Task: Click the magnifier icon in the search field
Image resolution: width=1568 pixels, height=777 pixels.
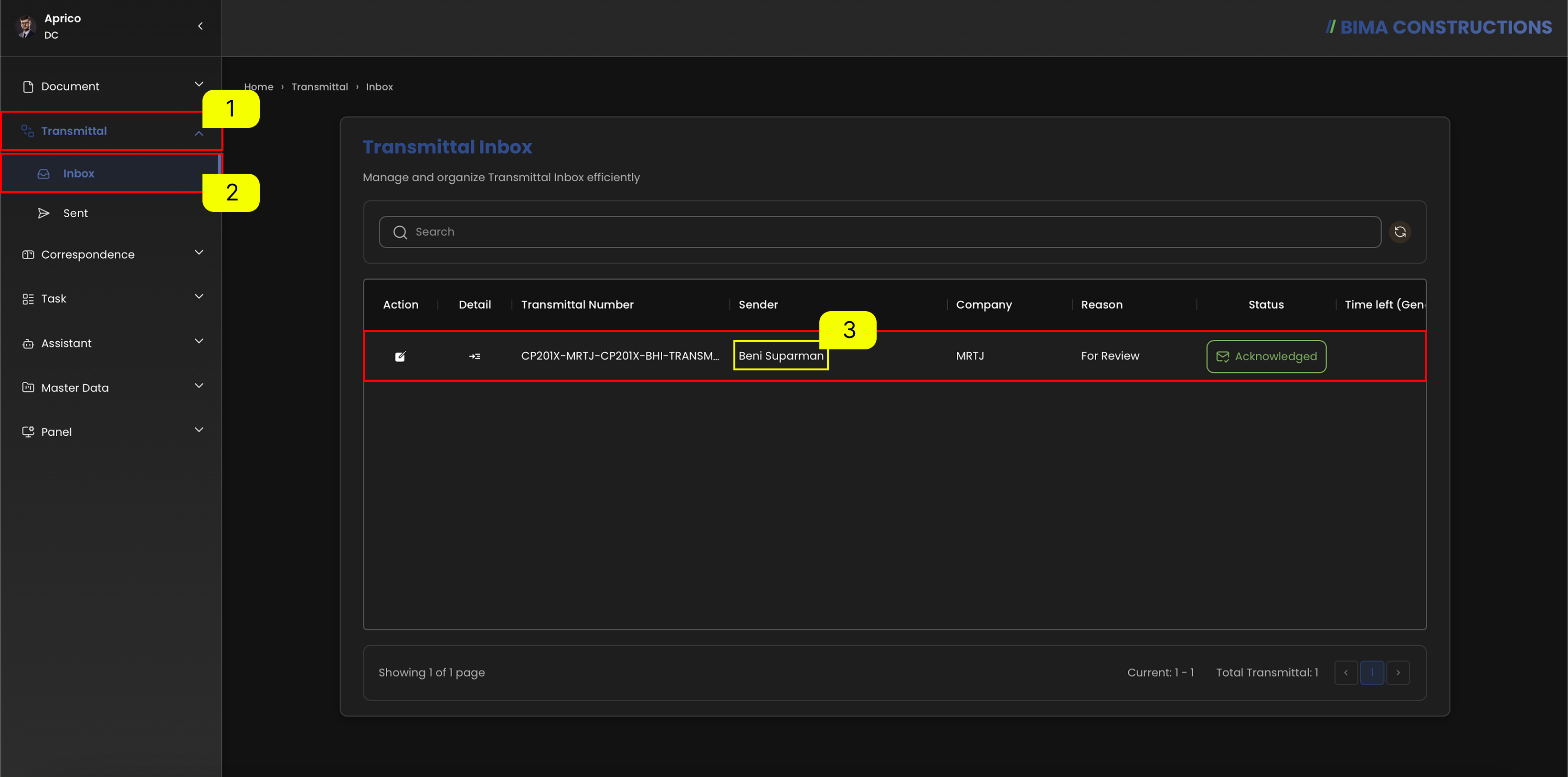Action: tap(400, 232)
